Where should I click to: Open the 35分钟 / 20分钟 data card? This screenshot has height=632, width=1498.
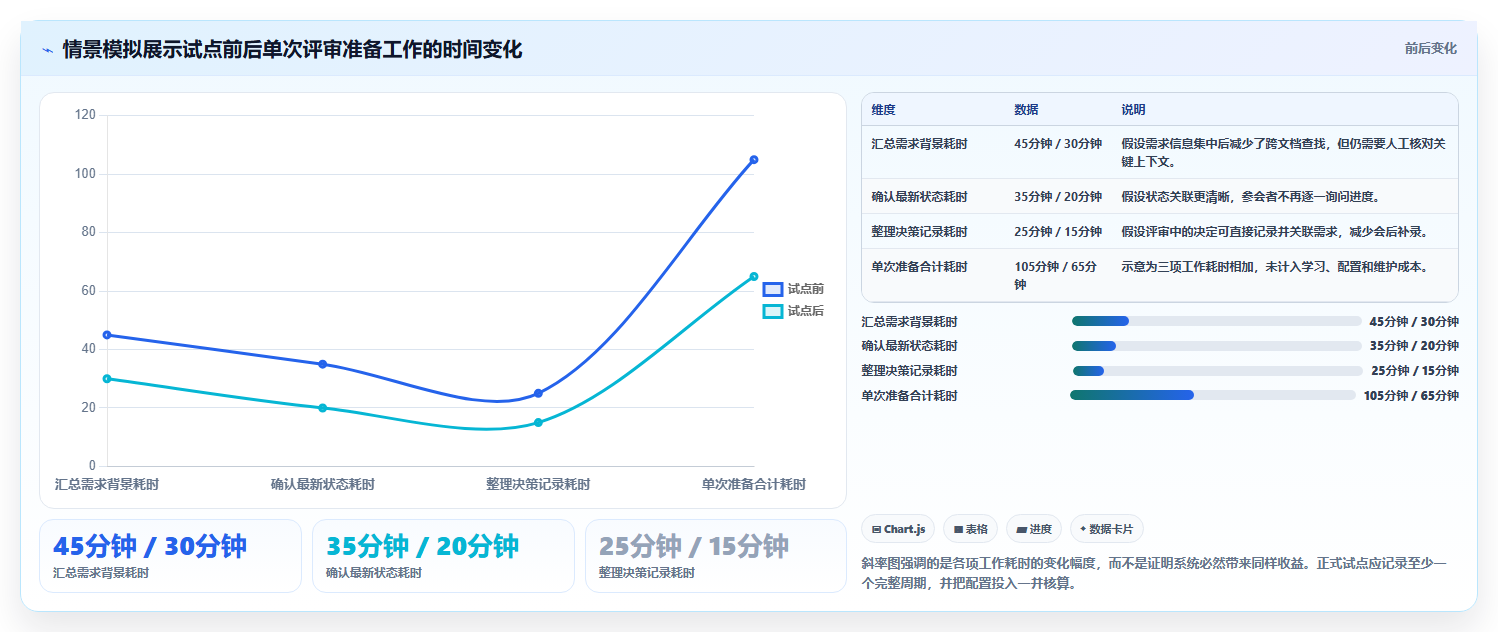coord(443,556)
